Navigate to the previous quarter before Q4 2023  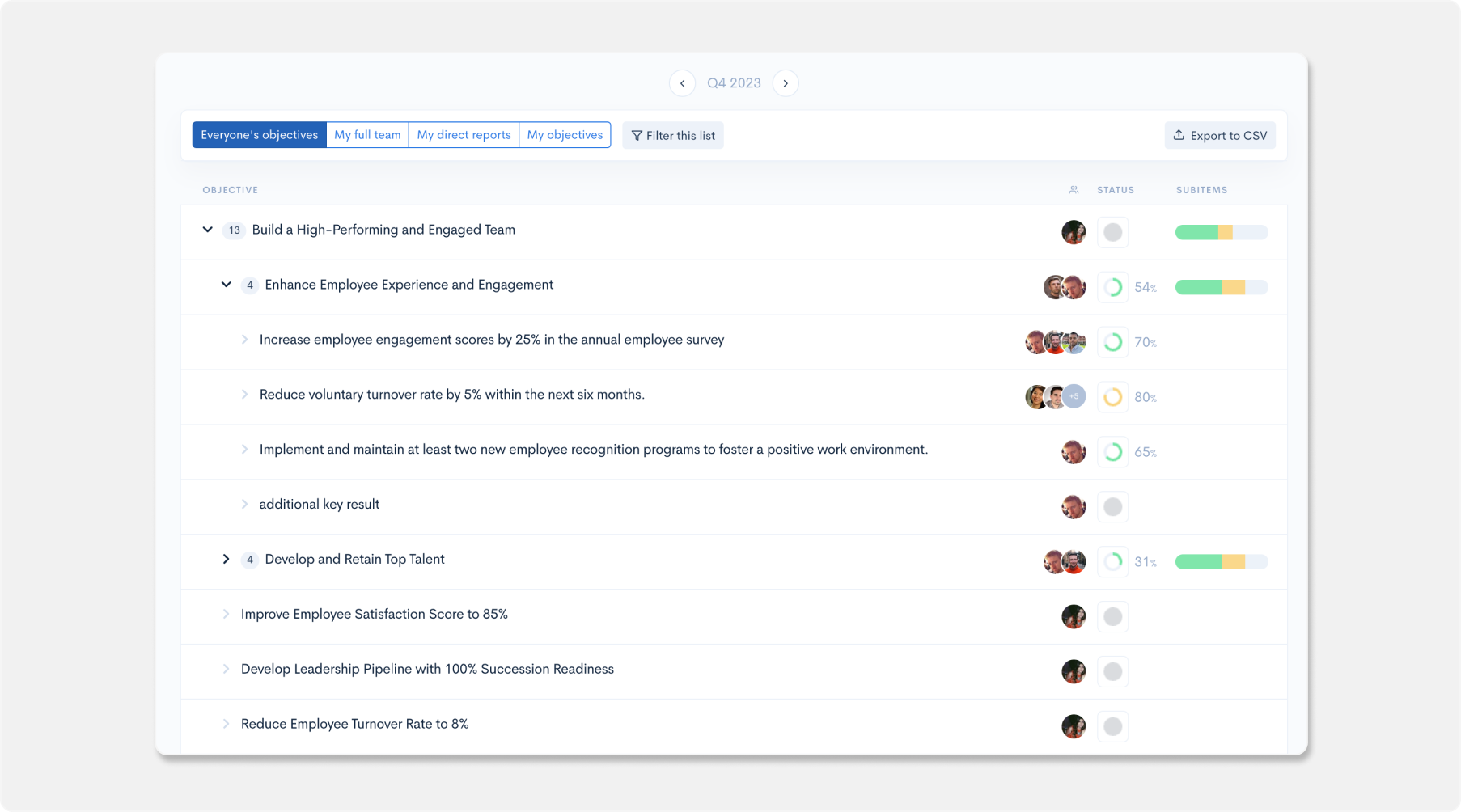tap(682, 82)
